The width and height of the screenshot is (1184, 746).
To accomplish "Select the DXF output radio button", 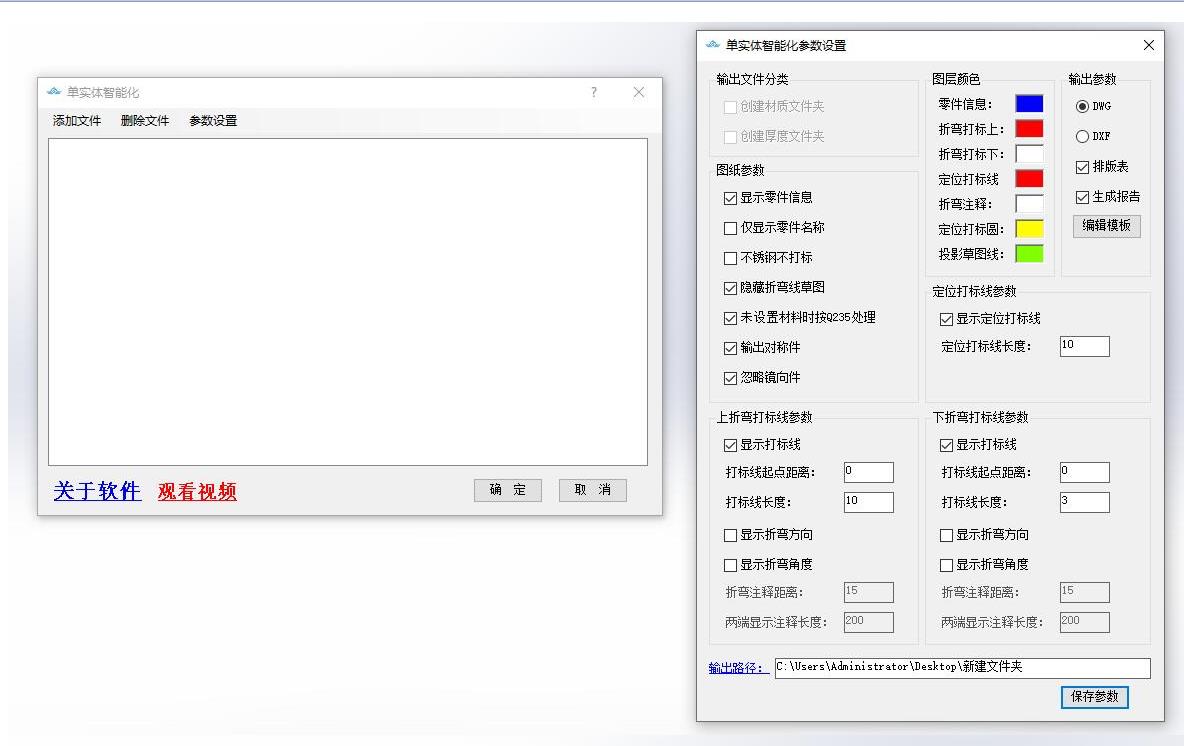I will 1082,137.
